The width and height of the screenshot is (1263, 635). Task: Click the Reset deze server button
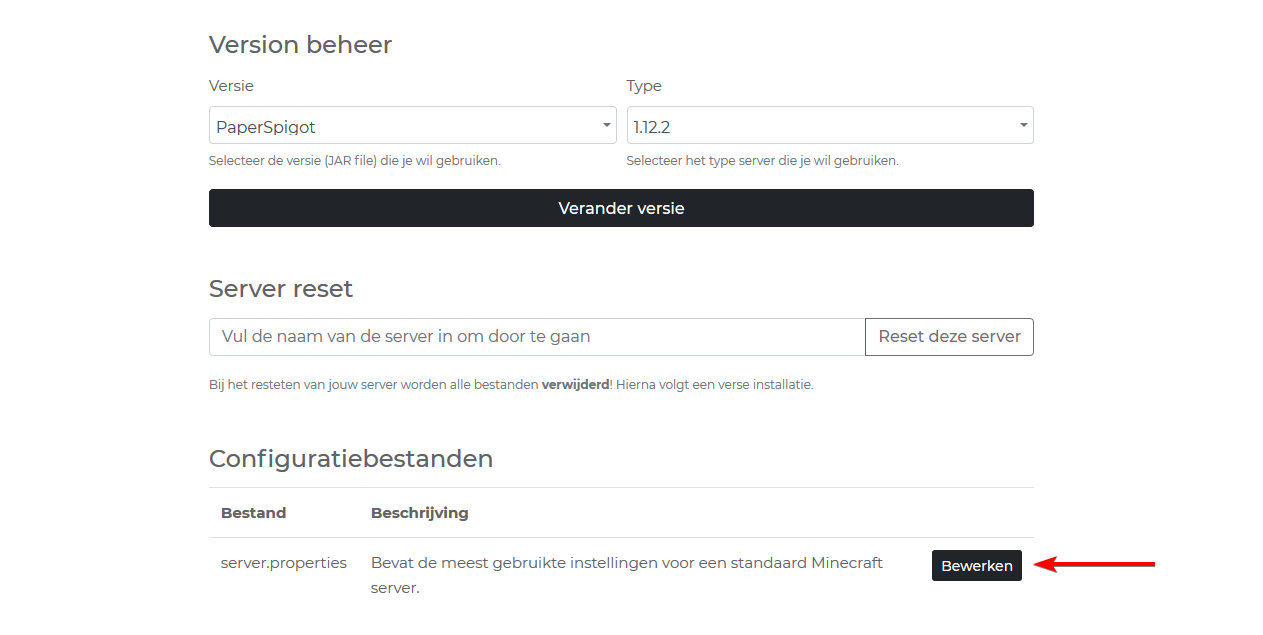[949, 337]
